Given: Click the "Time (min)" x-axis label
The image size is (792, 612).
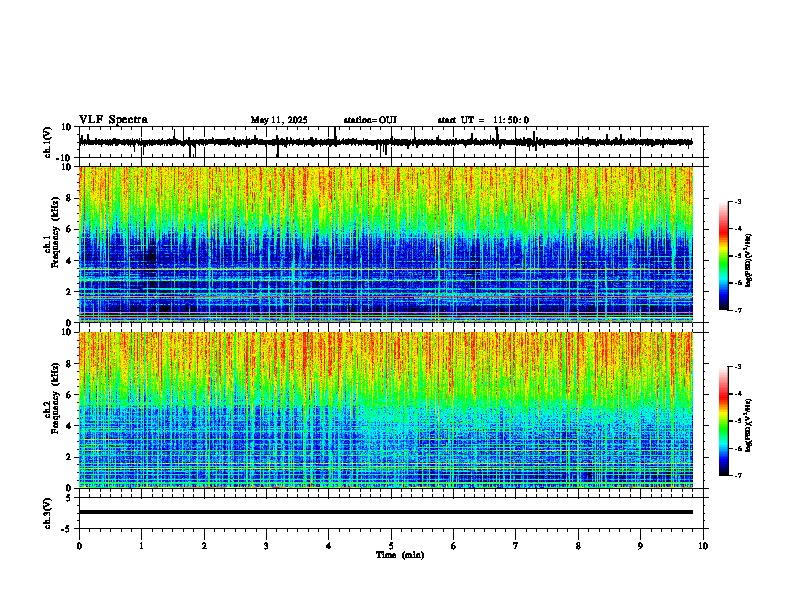Looking at the screenshot, I should [x=400, y=555].
